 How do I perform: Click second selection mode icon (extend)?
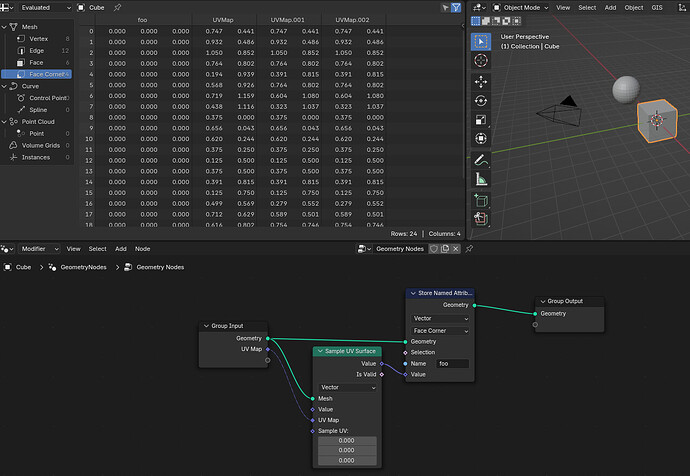tap(486, 21)
